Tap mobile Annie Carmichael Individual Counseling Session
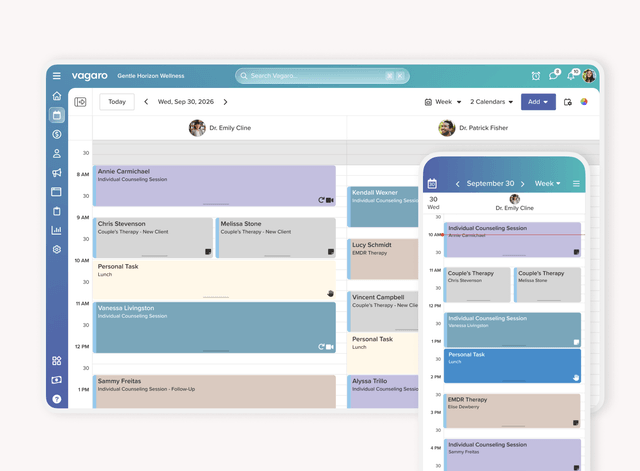The height and width of the screenshot is (471, 640). (x=512, y=240)
